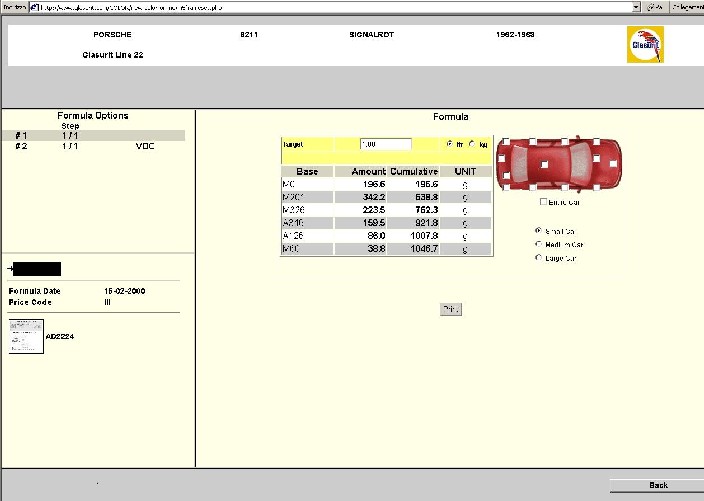Click the amount value 159.5
Image resolution: width=704 pixels, height=501 pixels.
point(374,223)
